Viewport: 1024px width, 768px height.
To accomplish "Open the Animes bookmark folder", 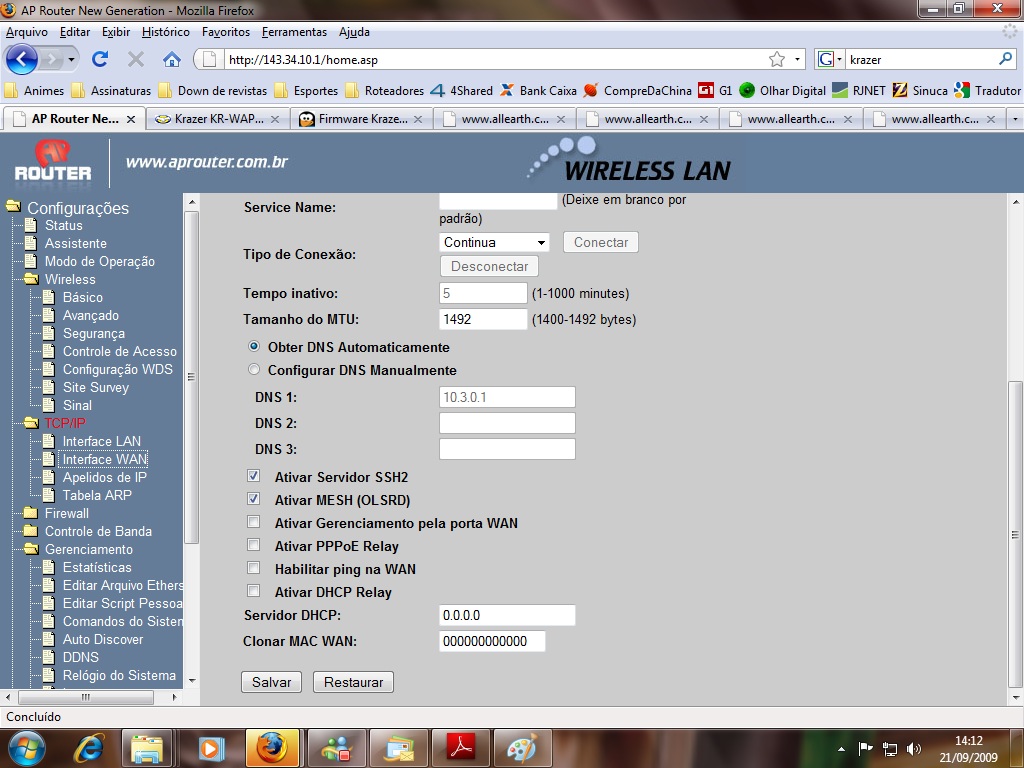I will click(34, 91).
